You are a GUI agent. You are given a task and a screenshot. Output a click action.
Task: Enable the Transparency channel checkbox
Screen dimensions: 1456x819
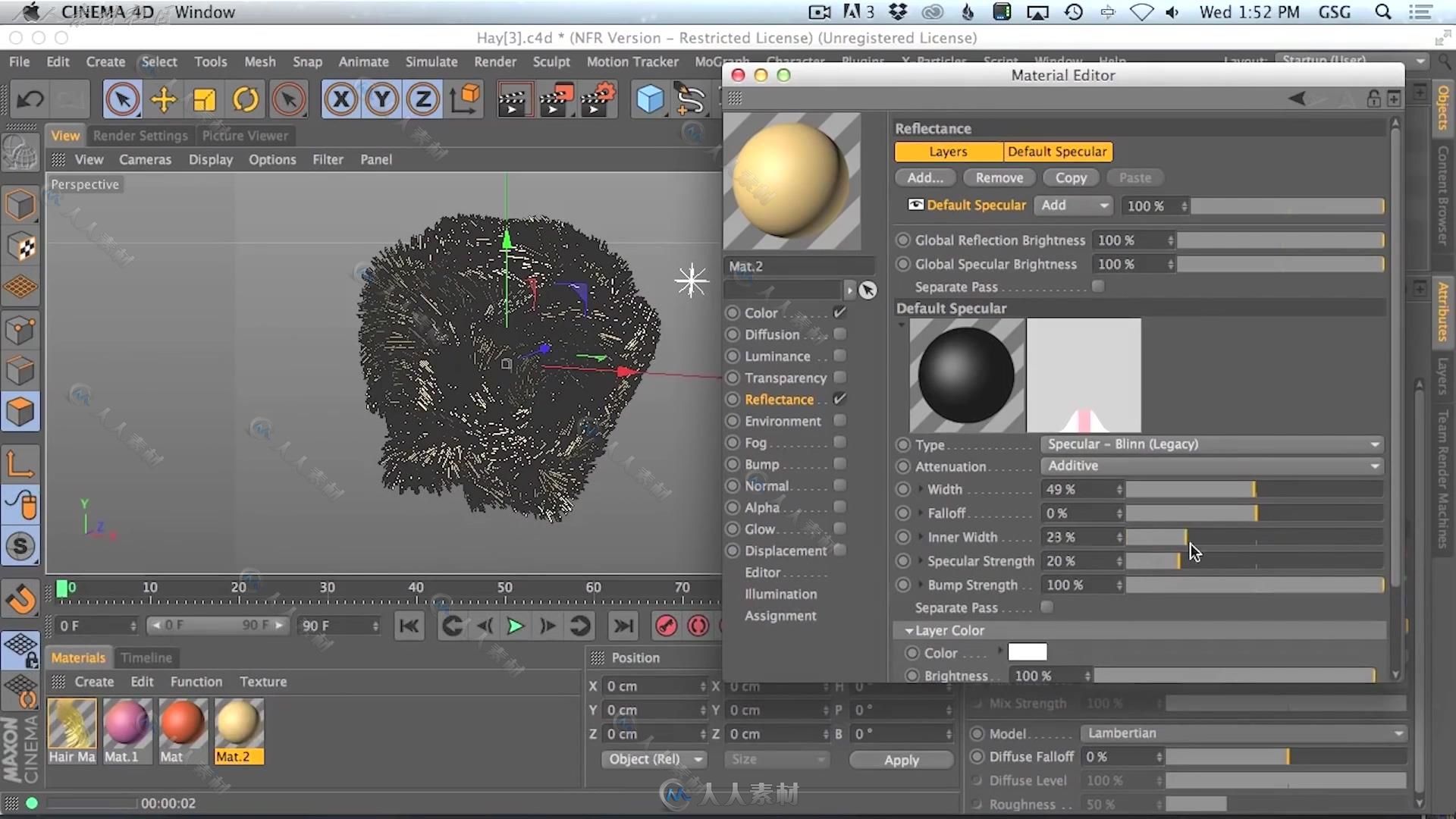839,377
